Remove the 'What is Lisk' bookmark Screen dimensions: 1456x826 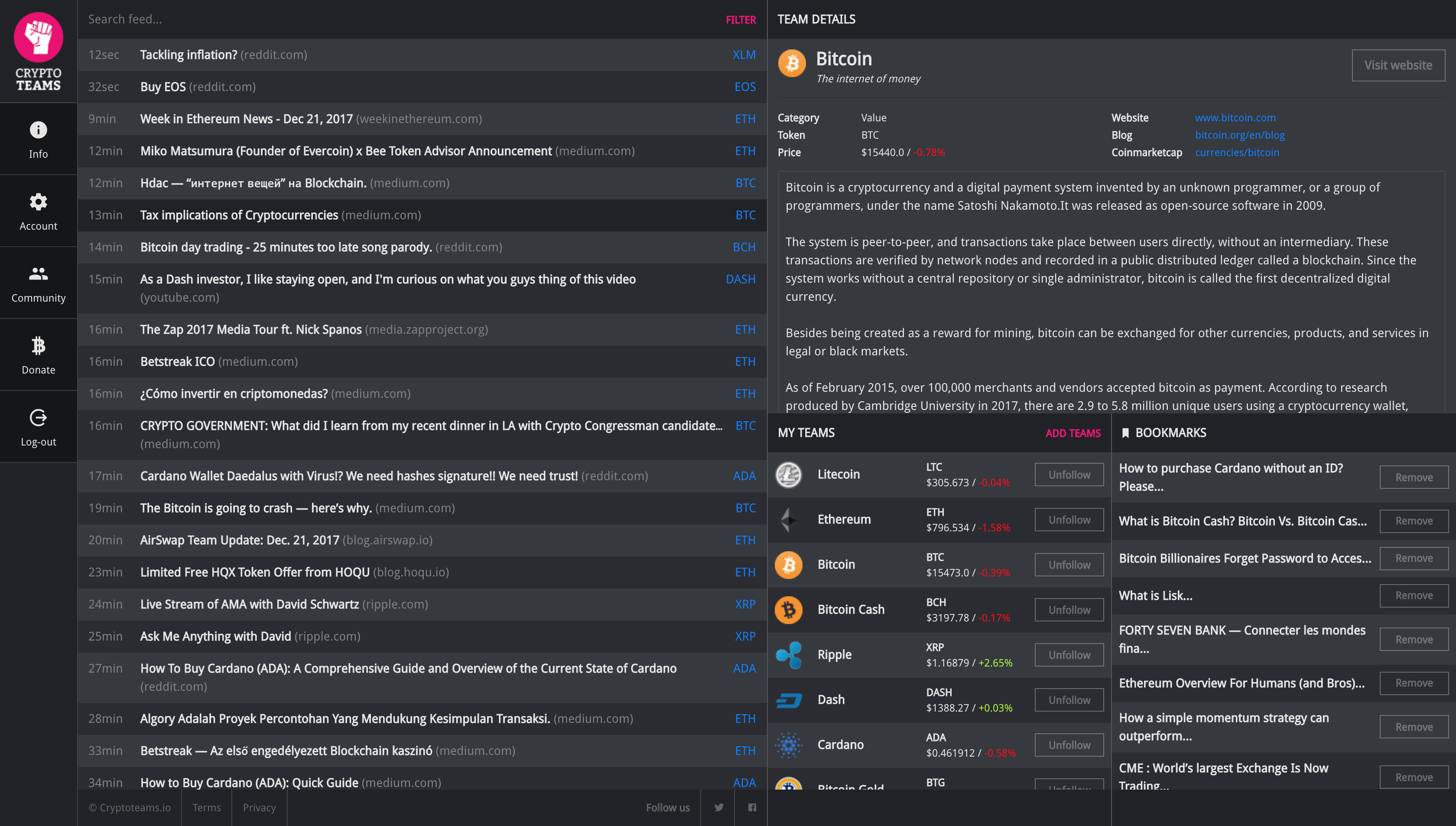pyautogui.click(x=1414, y=596)
